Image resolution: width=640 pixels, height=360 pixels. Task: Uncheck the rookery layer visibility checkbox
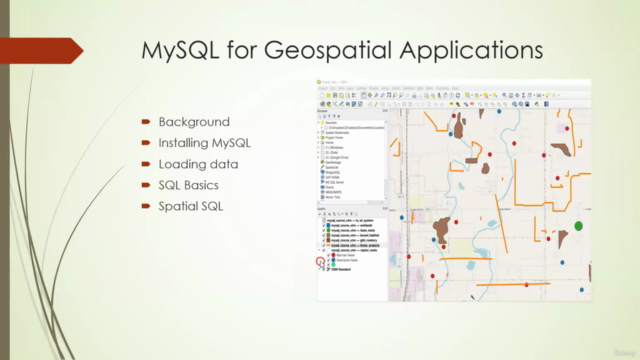(x=324, y=240)
